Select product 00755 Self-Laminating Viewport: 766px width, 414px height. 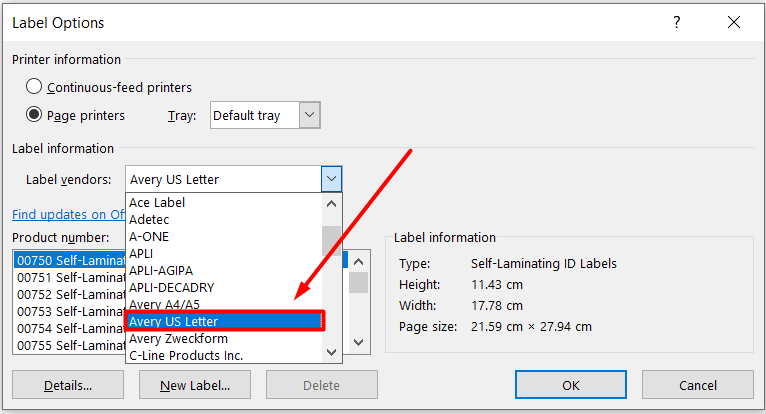pyautogui.click(x=70, y=345)
